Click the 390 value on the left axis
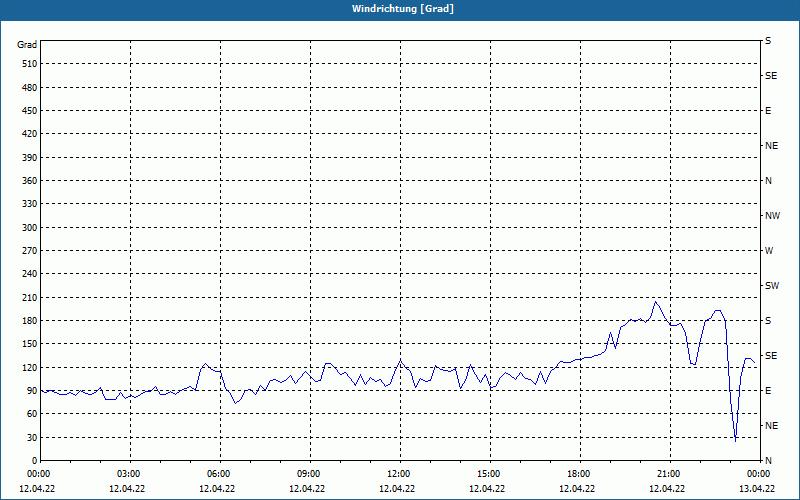 30,158
